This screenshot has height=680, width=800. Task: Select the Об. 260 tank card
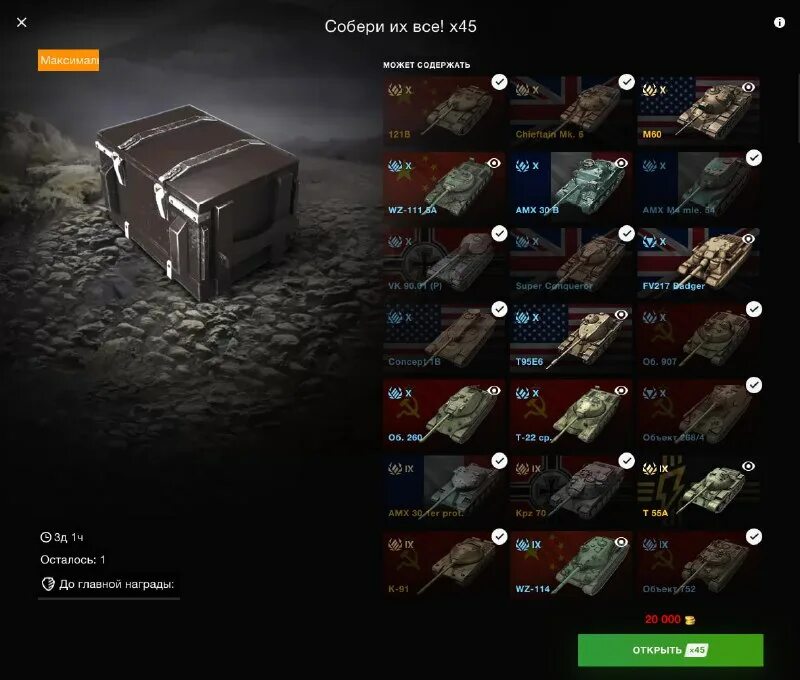(x=444, y=413)
